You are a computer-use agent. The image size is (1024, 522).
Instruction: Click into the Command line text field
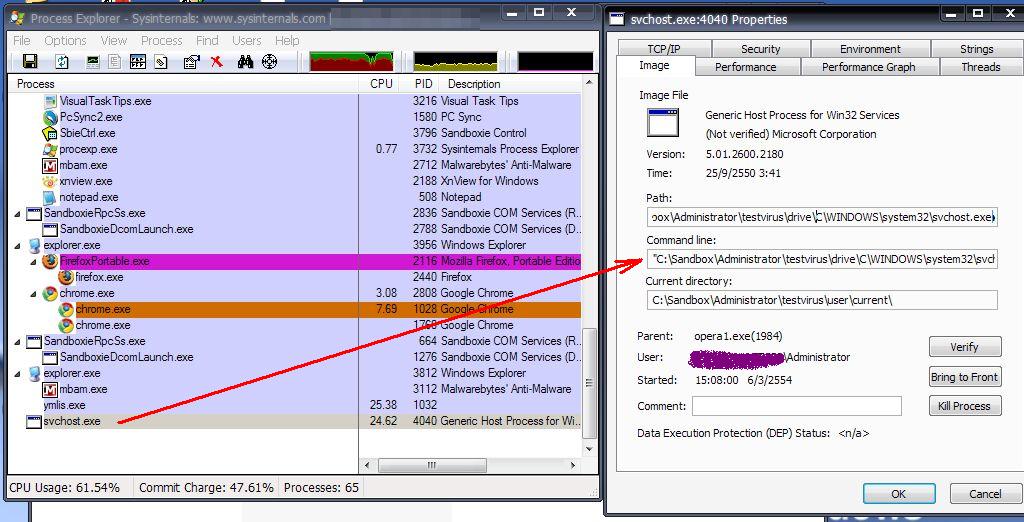tap(822, 259)
